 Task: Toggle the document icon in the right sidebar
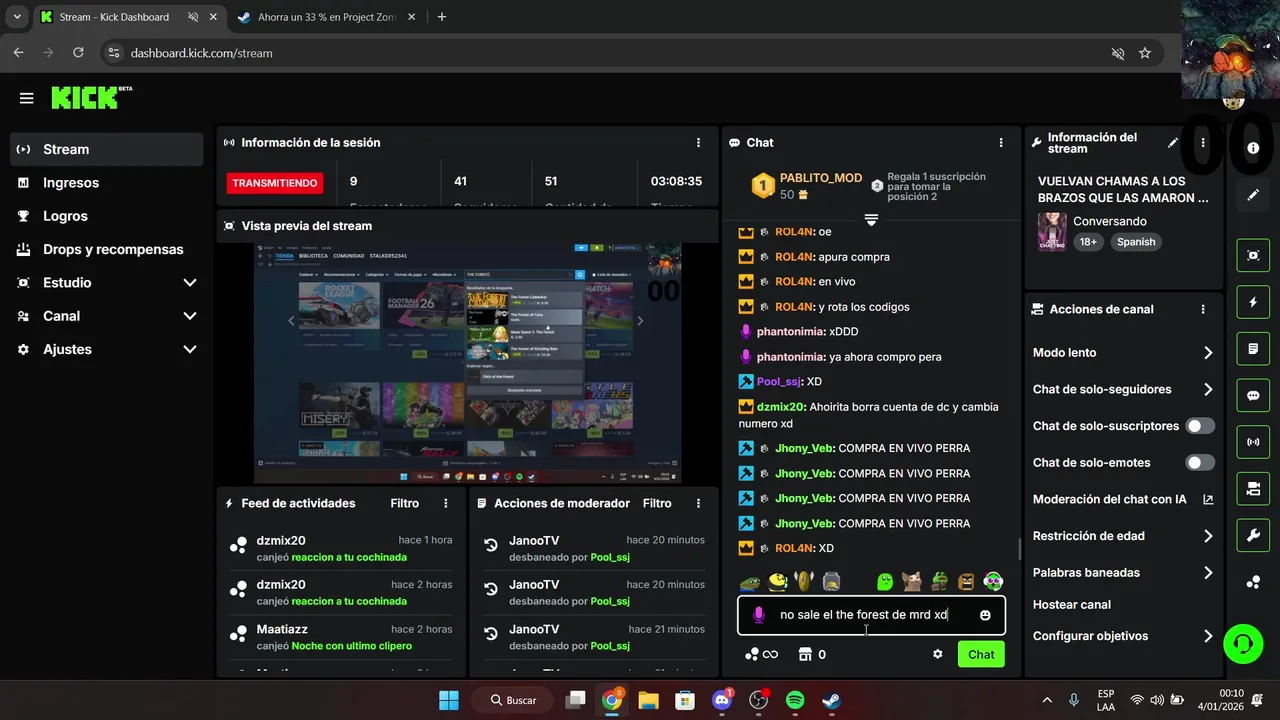pos(1253,349)
